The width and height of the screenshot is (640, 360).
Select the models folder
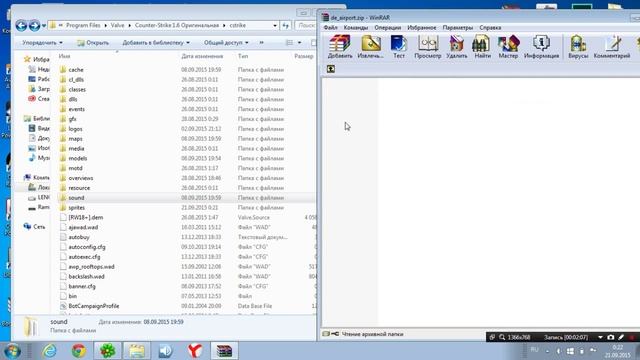tap(78, 158)
